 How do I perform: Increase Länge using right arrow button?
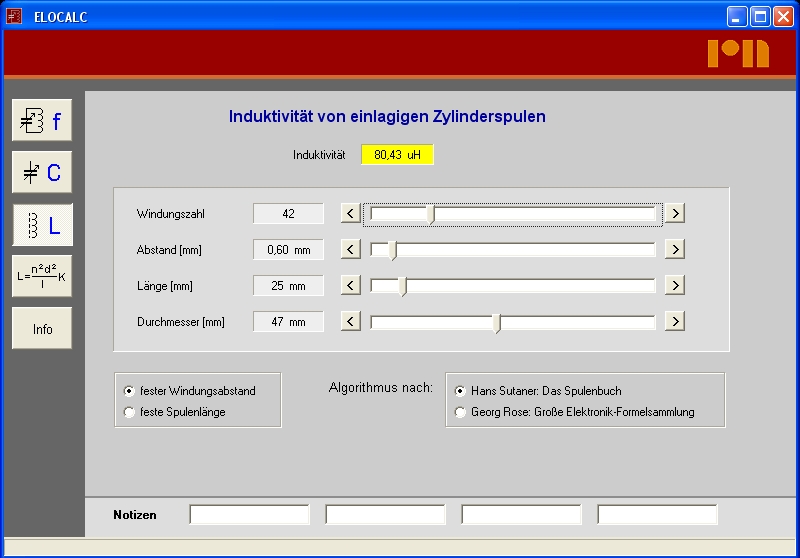[675, 285]
